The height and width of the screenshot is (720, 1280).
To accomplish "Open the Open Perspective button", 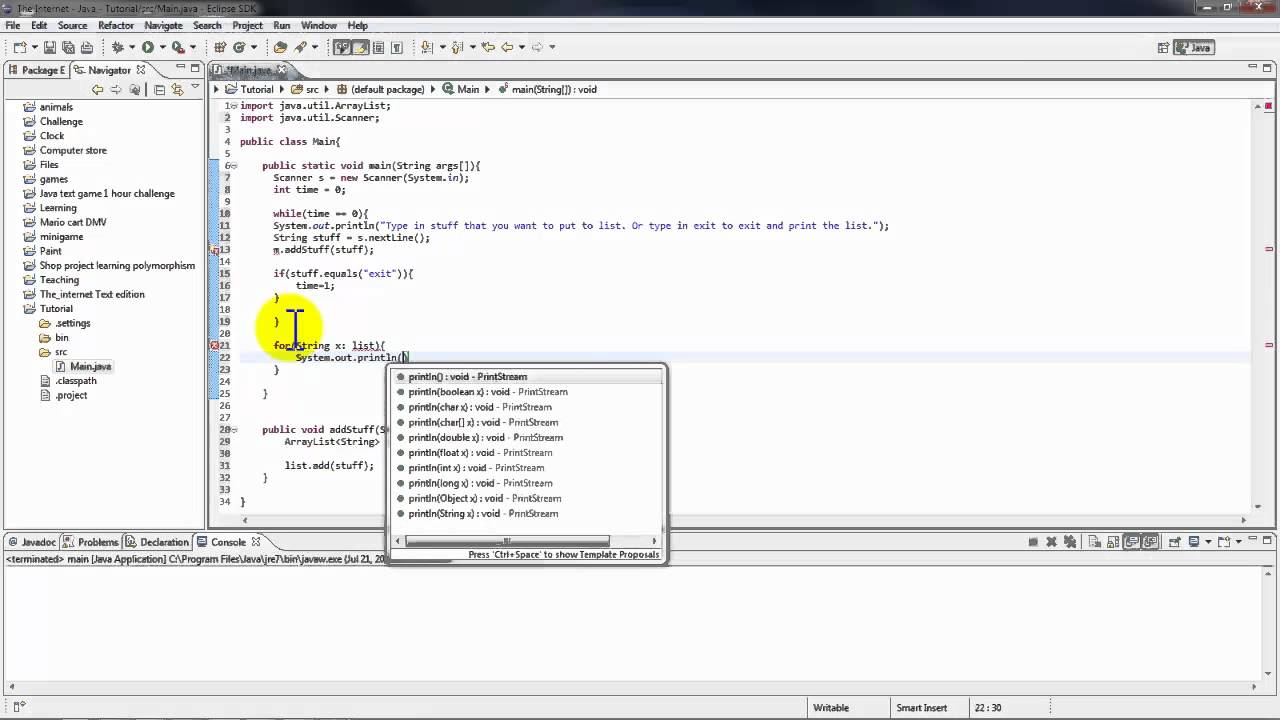I will tap(1163, 47).
